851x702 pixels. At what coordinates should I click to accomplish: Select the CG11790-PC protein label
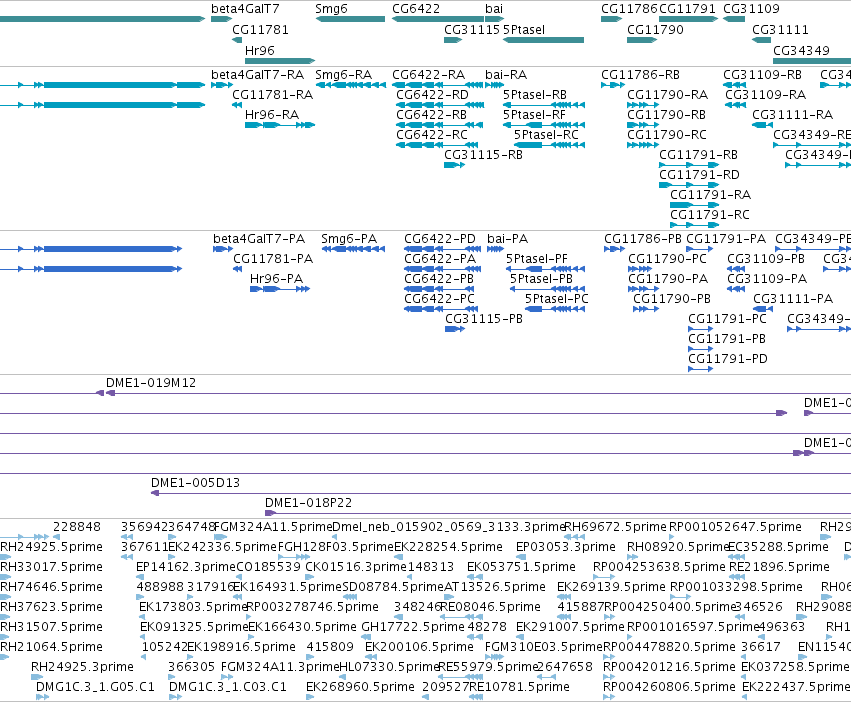point(668,258)
